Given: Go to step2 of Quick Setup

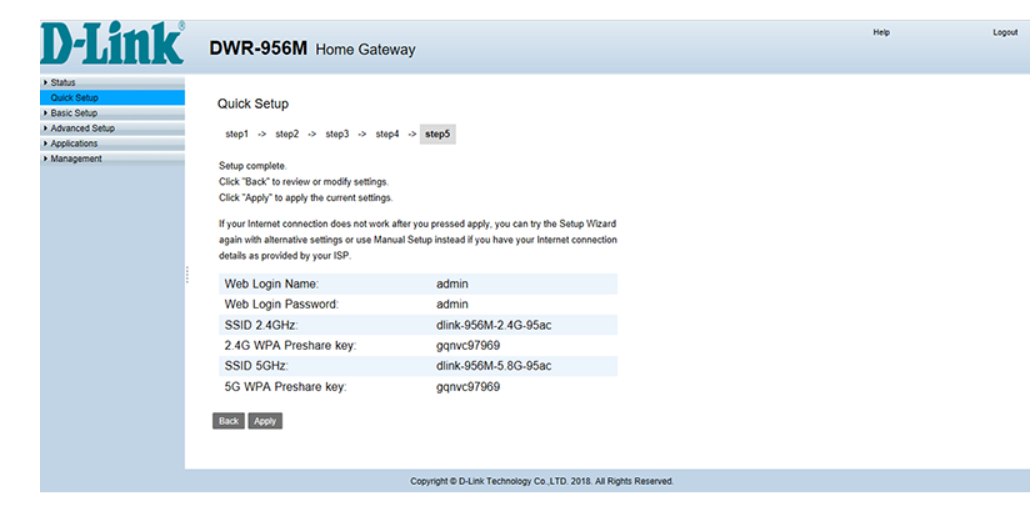Looking at the screenshot, I should 287,134.
